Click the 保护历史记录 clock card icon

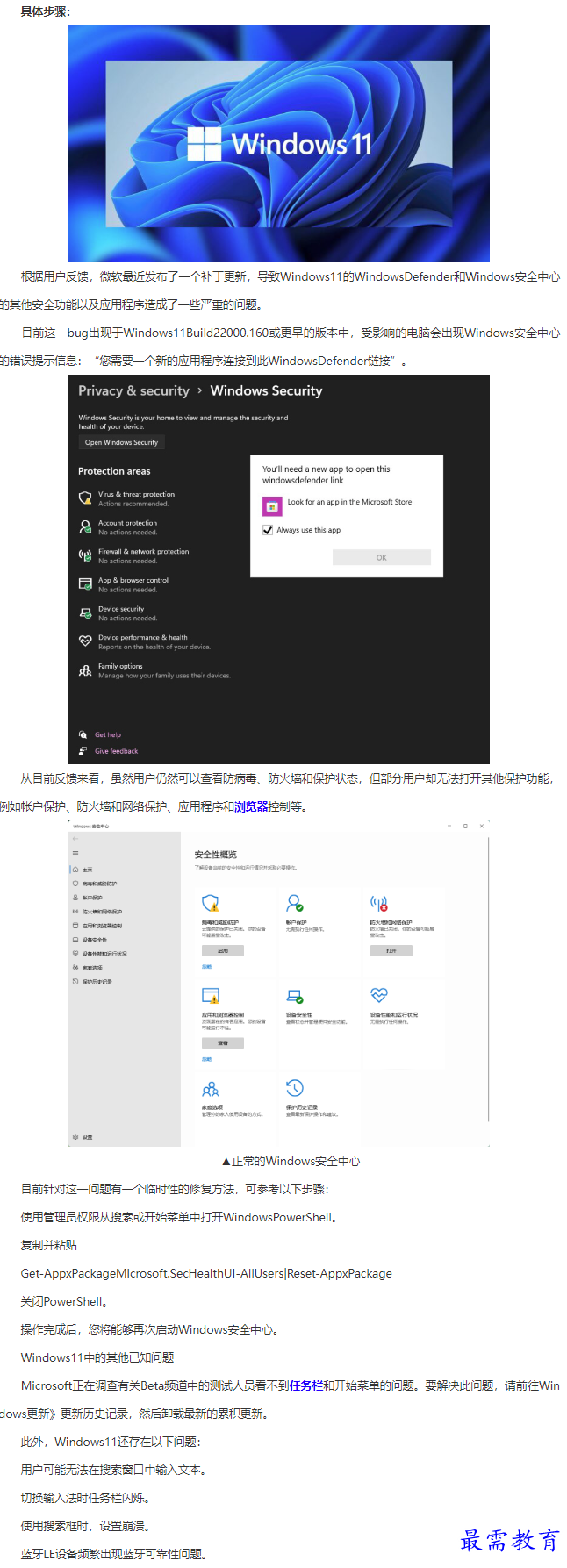295,1088
